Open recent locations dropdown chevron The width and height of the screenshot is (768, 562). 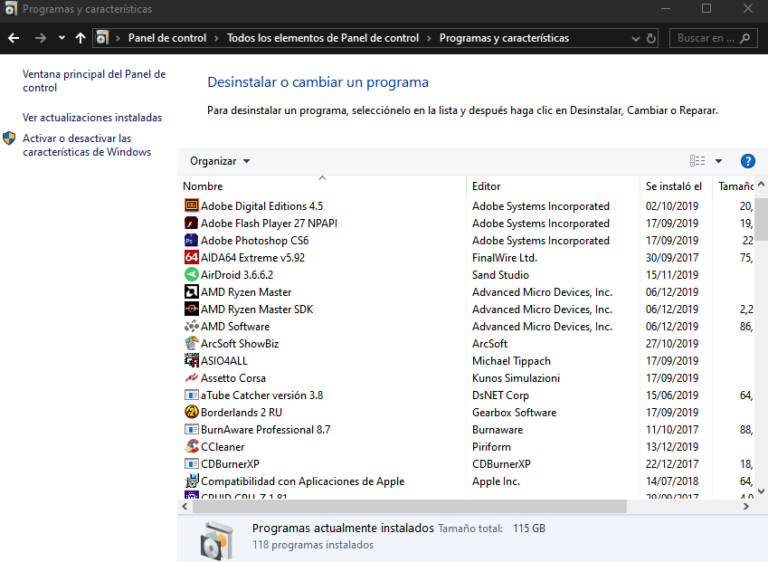coord(61,37)
